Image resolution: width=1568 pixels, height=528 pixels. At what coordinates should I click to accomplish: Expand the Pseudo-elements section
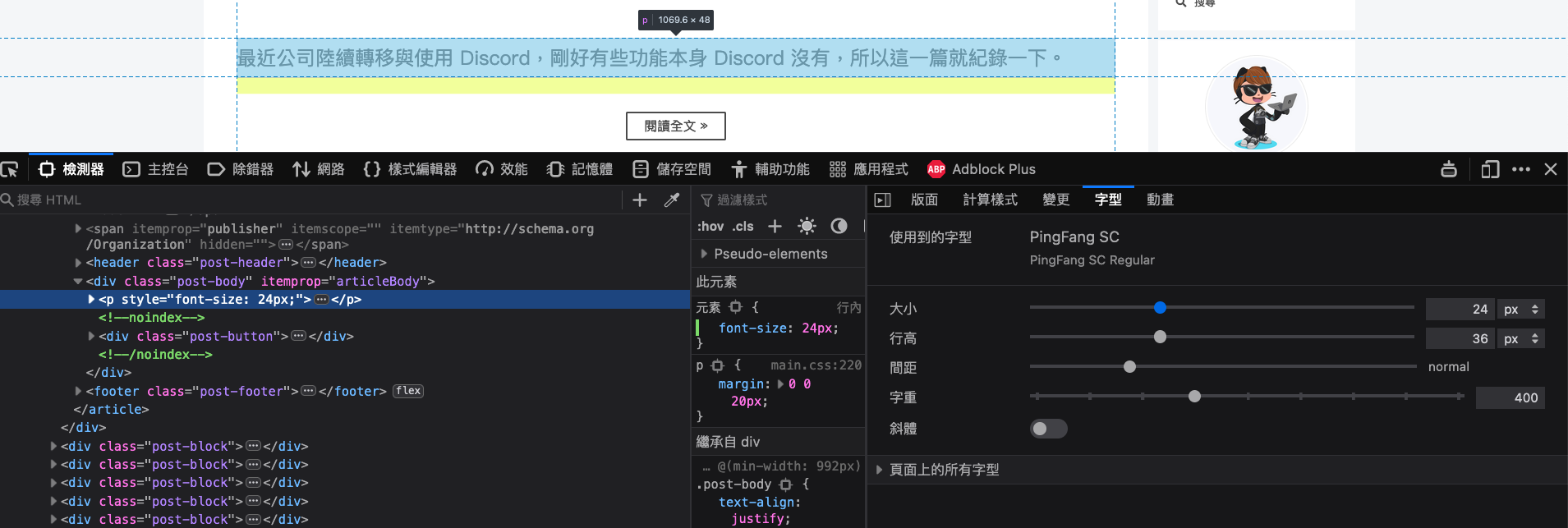pos(704,254)
